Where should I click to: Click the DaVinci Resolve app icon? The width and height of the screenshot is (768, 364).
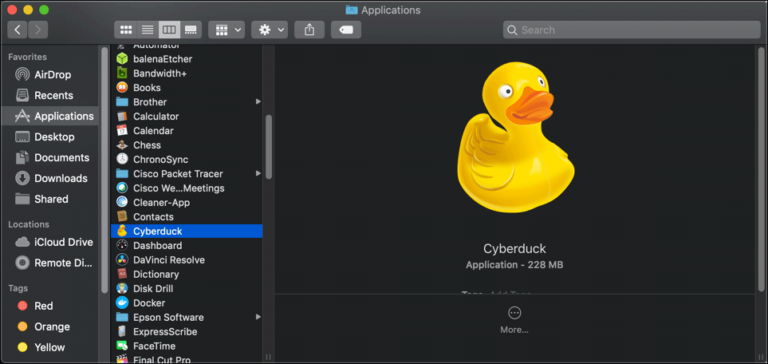tap(122, 260)
